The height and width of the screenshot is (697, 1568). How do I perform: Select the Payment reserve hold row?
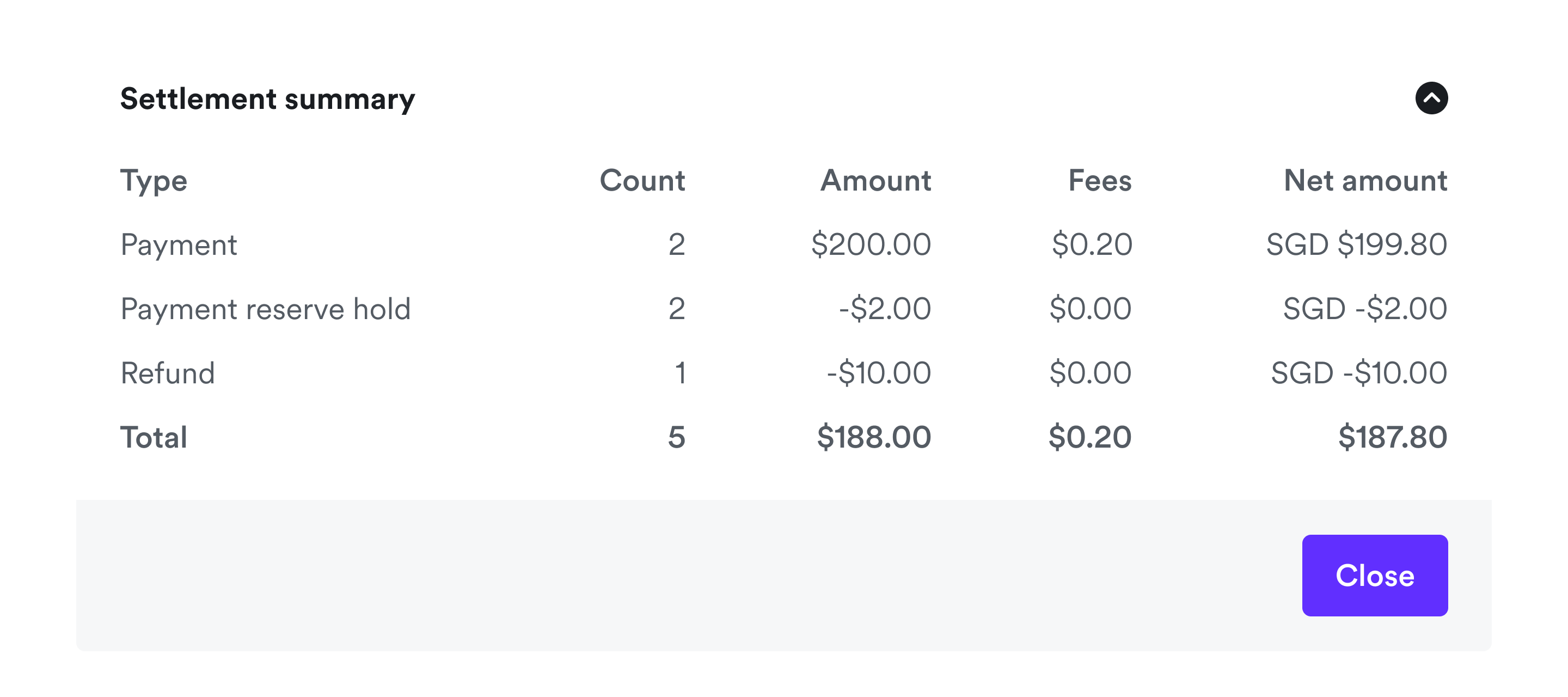(x=266, y=309)
